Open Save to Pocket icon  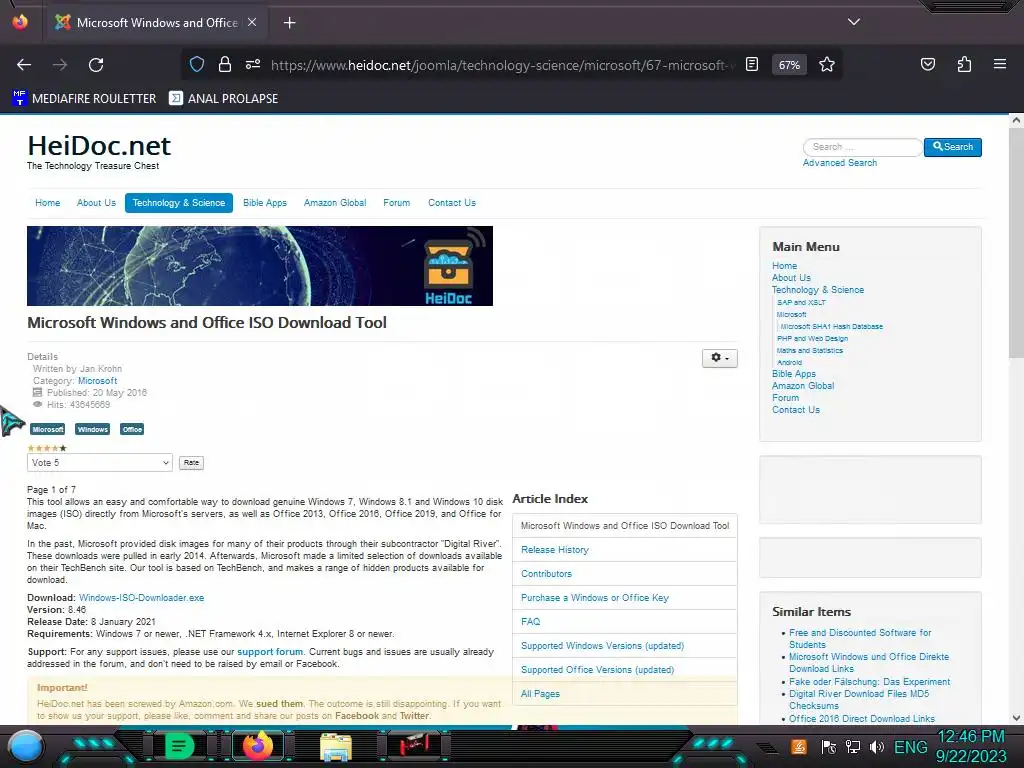click(x=927, y=64)
